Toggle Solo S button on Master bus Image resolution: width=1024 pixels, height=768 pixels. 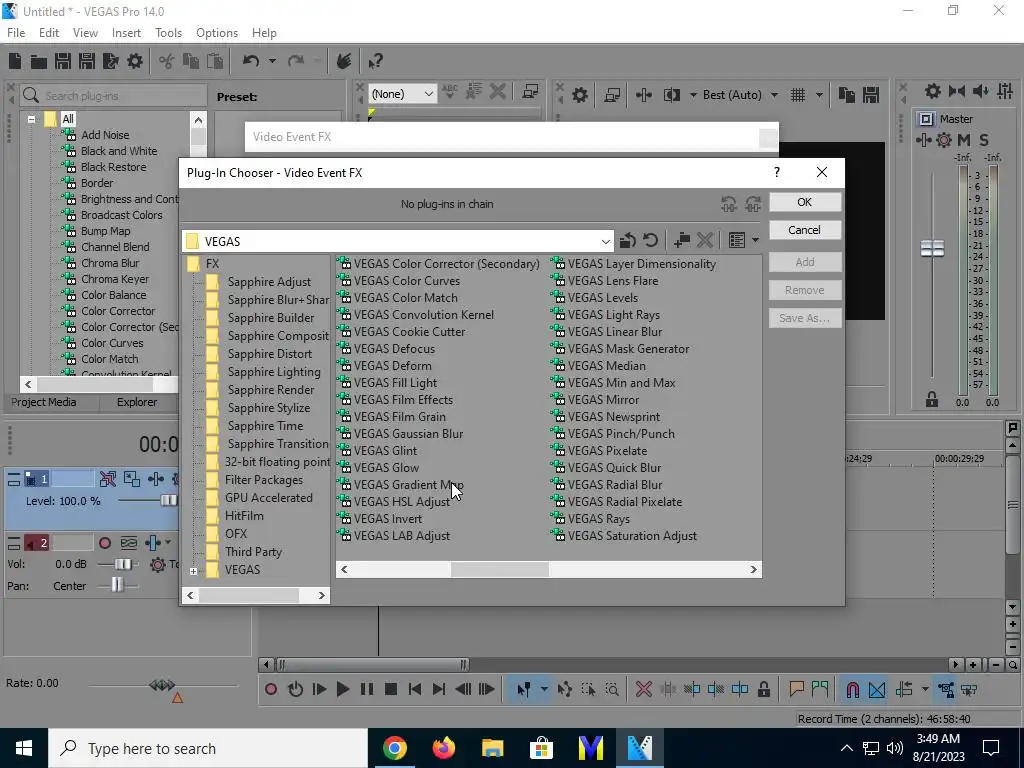984,140
